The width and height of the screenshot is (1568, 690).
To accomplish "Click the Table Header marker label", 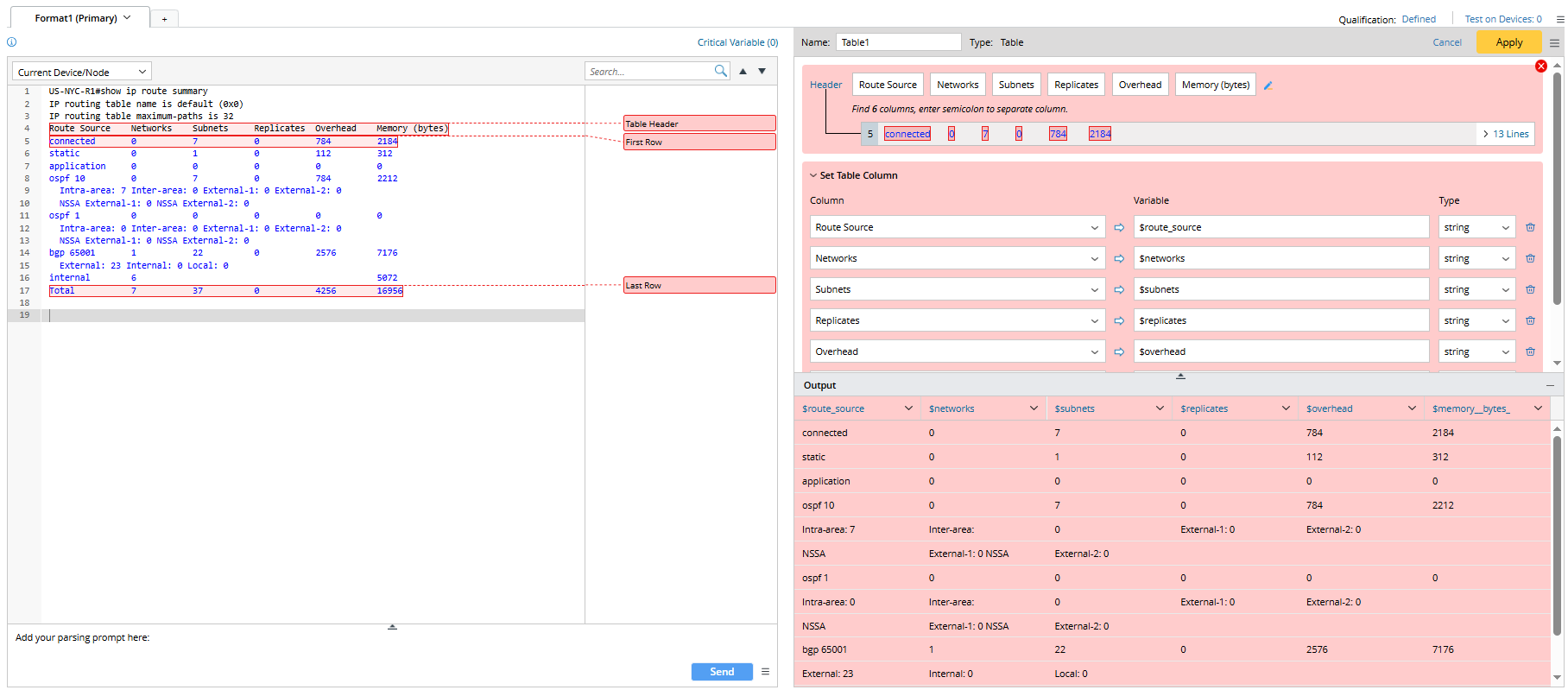I will point(699,123).
